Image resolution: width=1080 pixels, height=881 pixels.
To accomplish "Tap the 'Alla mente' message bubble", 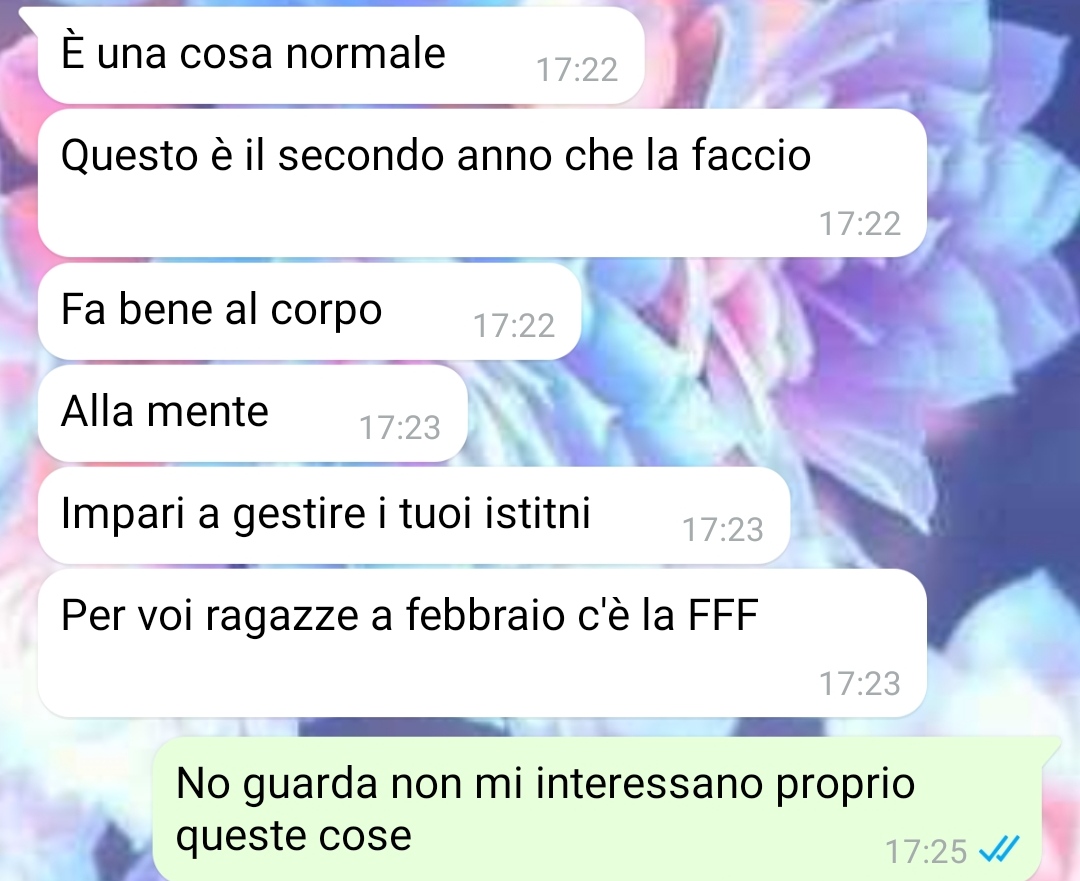I will (x=252, y=413).
